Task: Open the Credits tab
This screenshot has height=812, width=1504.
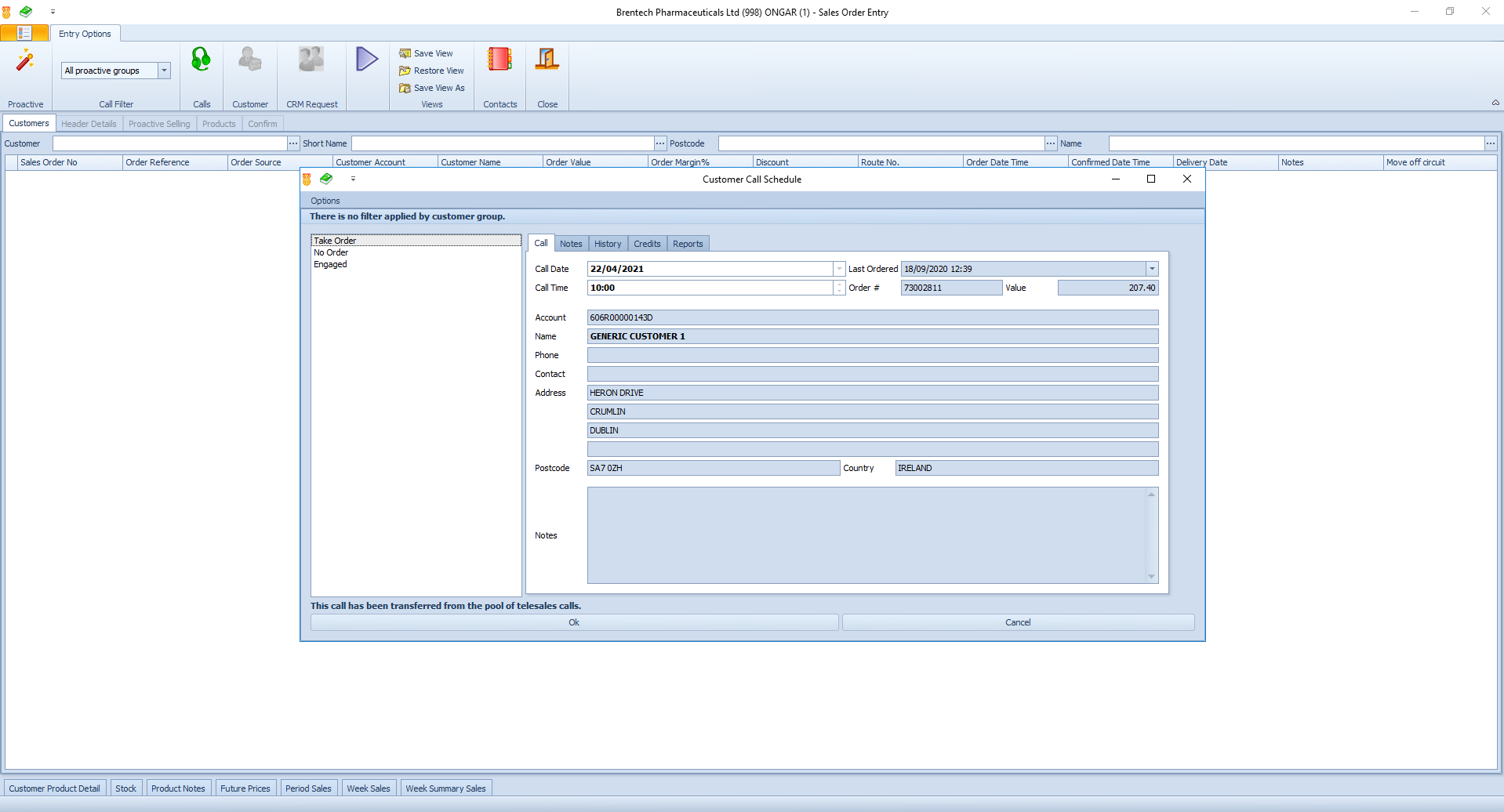Action: click(647, 244)
